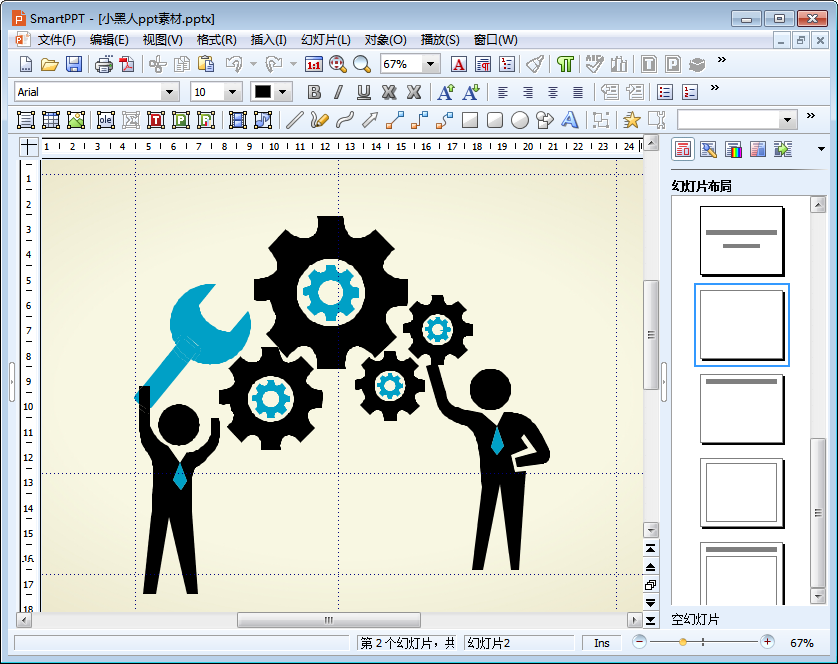Select the straight line drawing tool
838x664 pixels.
(294, 120)
